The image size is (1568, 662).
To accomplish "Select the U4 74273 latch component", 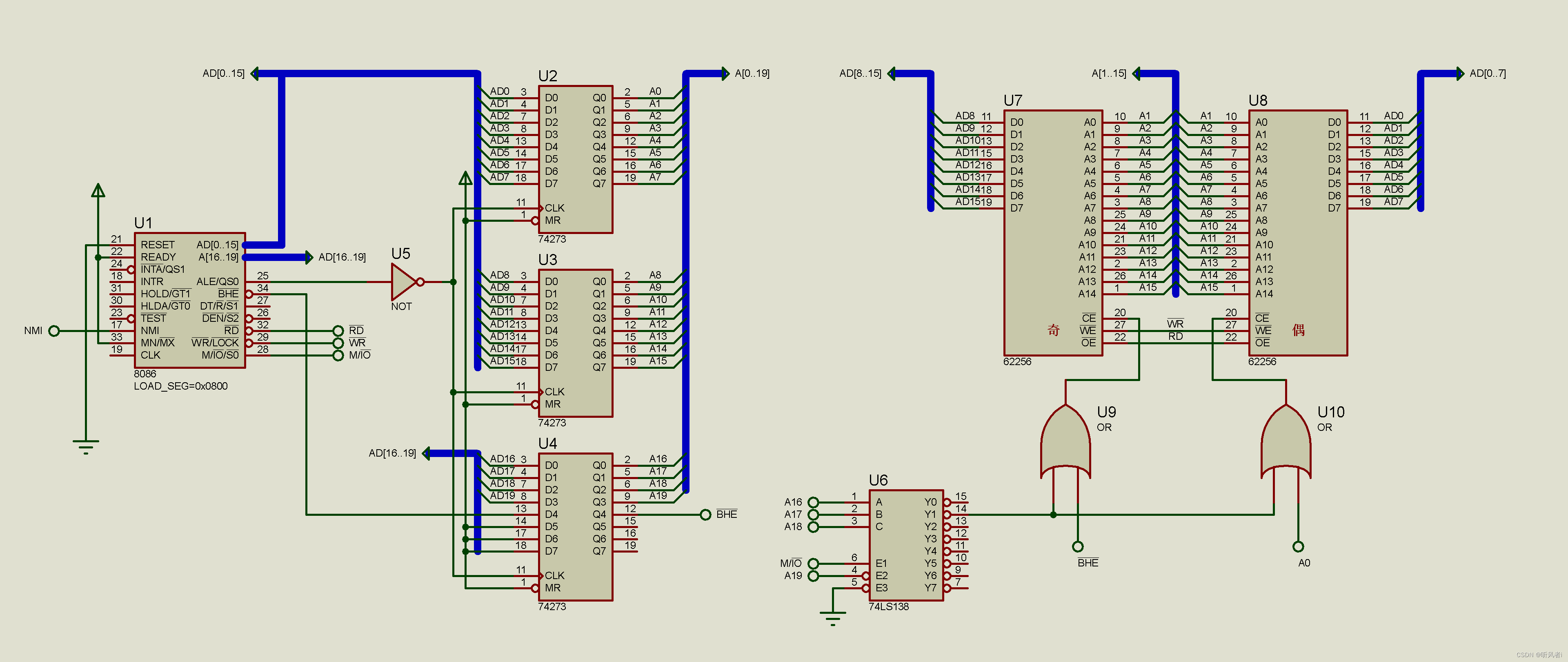I will pos(575,527).
